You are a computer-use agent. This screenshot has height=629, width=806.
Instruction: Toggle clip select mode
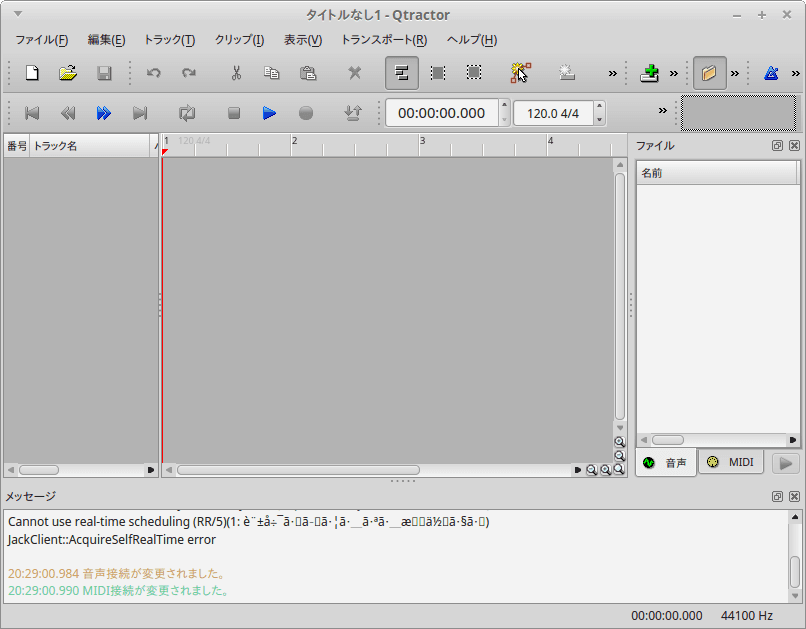(x=401, y=73)
